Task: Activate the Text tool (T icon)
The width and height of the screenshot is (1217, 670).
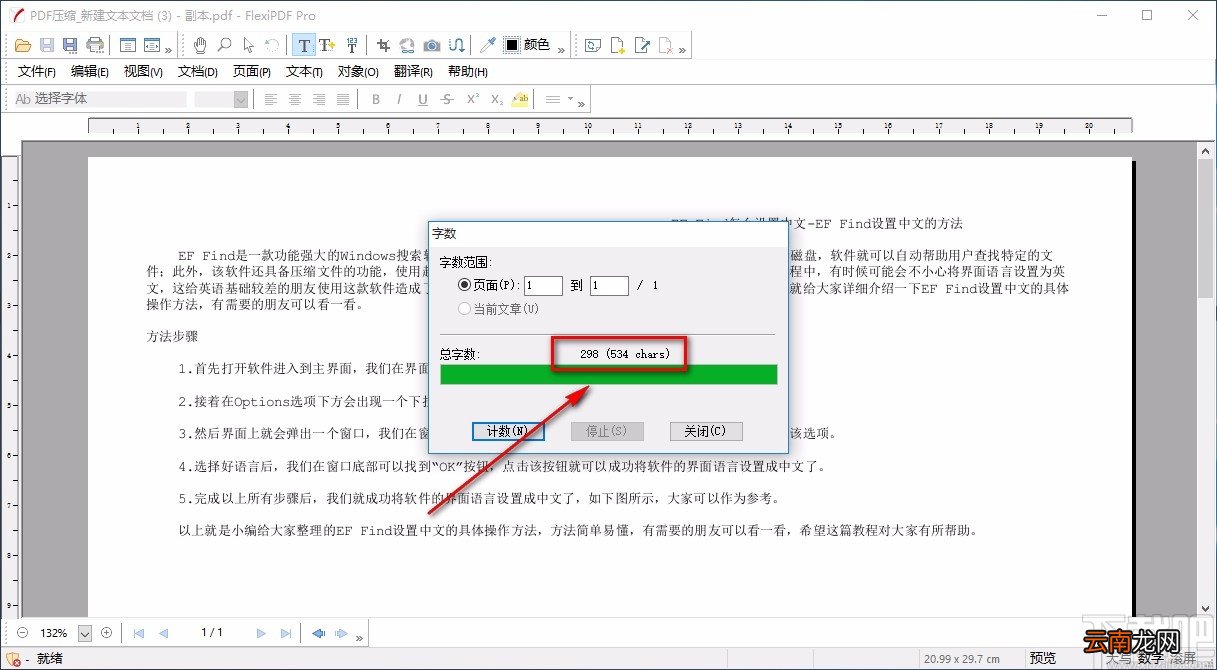Action: [x=304, y=45]
